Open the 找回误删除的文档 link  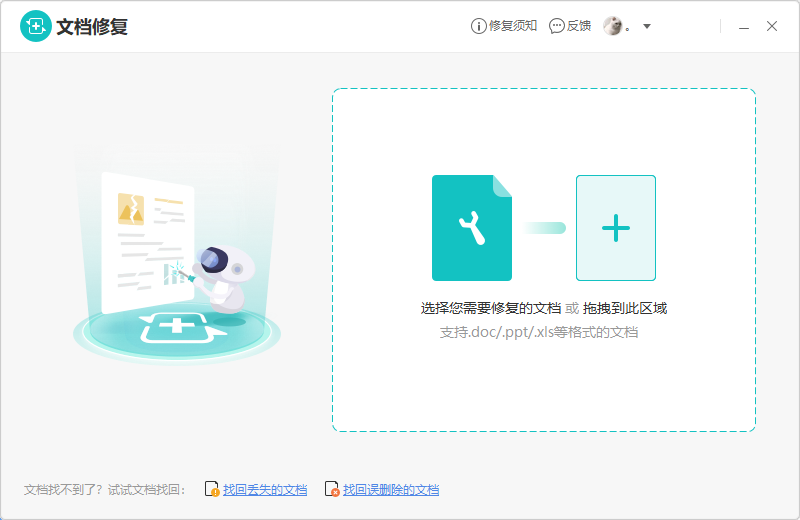click(x=391, y=490)
